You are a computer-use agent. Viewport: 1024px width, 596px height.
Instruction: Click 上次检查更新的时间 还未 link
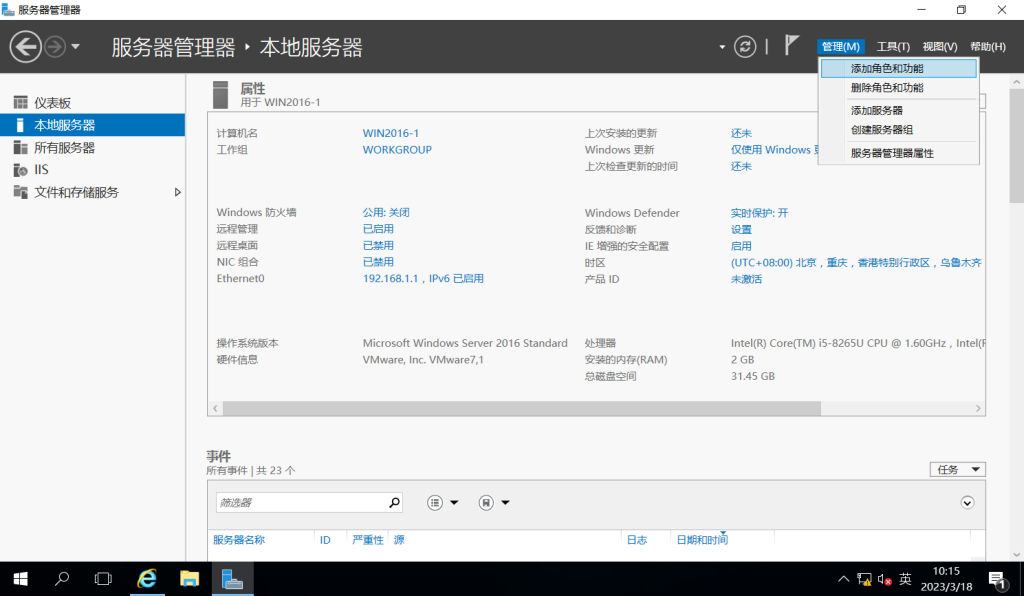tap(741, 166)
